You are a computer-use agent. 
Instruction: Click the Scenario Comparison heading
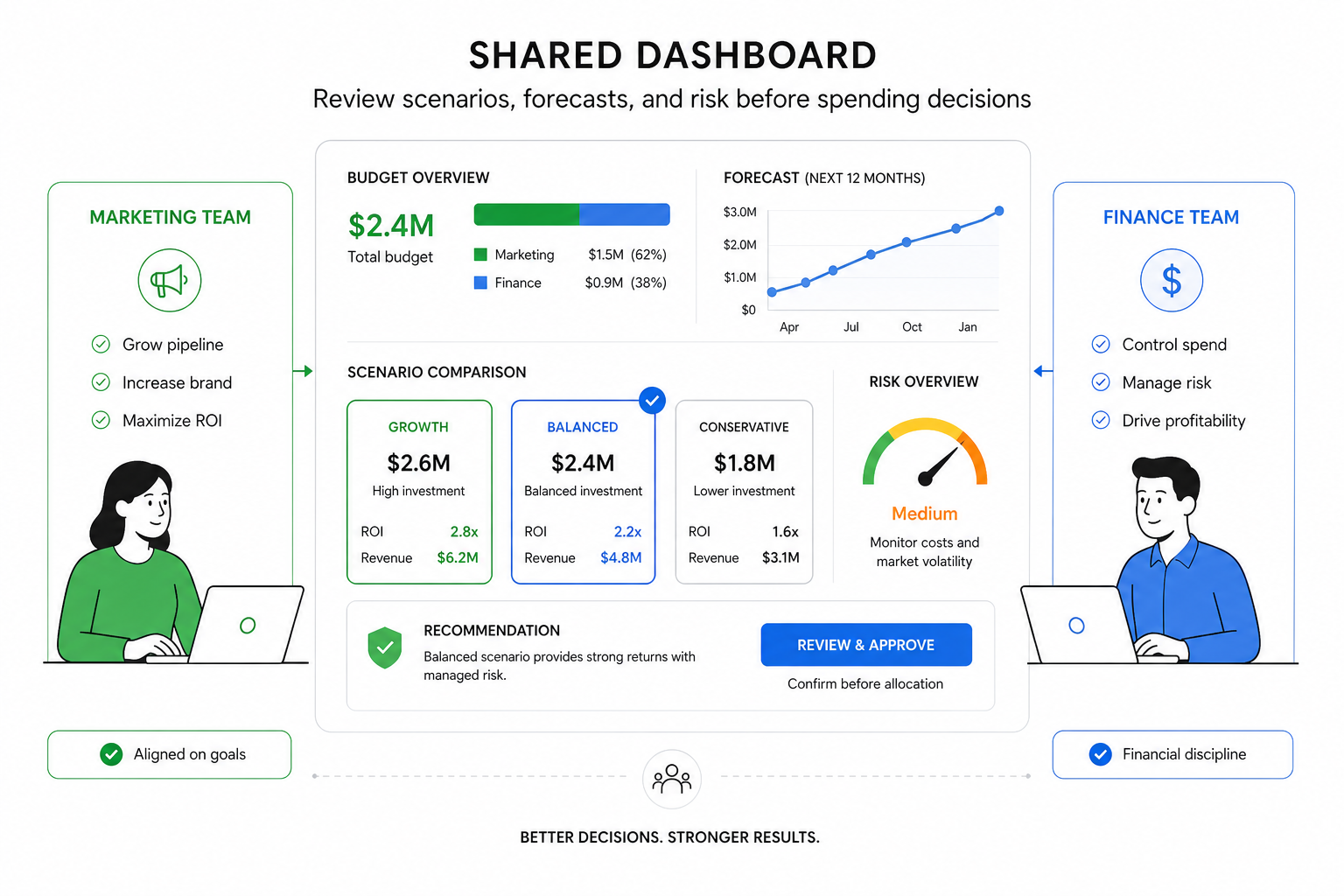point(437,372)
